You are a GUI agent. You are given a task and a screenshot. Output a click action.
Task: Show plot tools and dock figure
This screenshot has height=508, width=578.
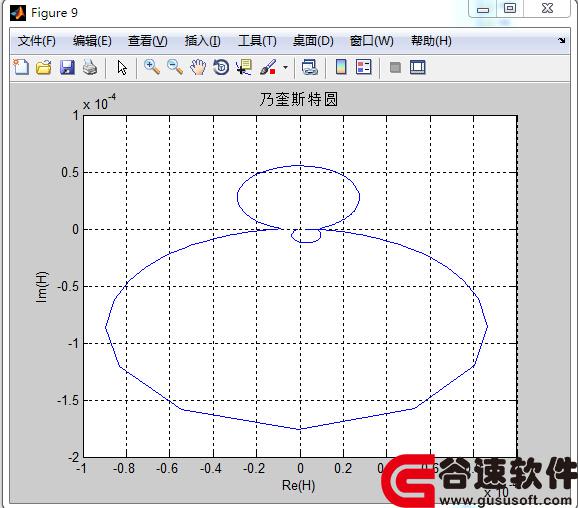[418, 68]
